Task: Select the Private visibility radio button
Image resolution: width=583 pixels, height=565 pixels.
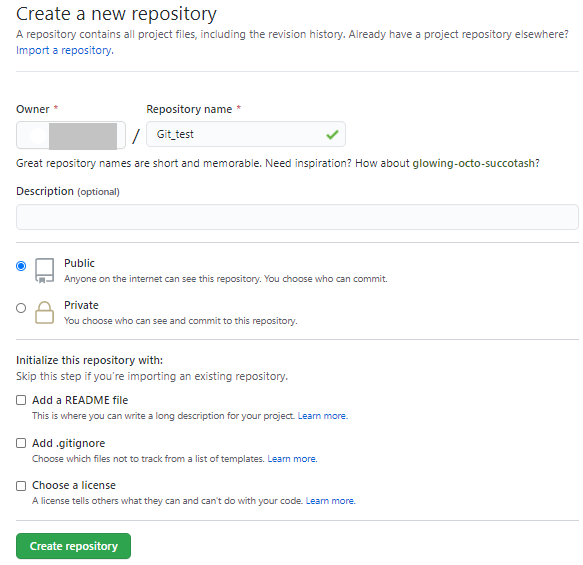Action: point(21,308)
